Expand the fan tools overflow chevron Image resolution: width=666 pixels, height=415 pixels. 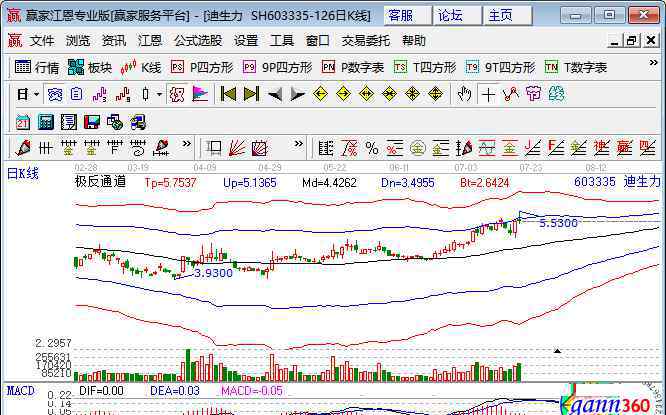[x=299, y=144]
